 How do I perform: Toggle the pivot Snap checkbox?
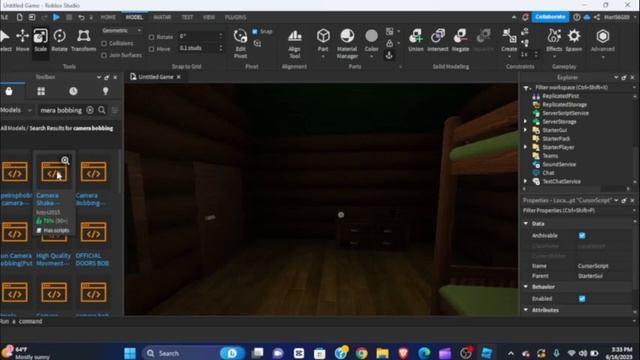pos(255,31)
